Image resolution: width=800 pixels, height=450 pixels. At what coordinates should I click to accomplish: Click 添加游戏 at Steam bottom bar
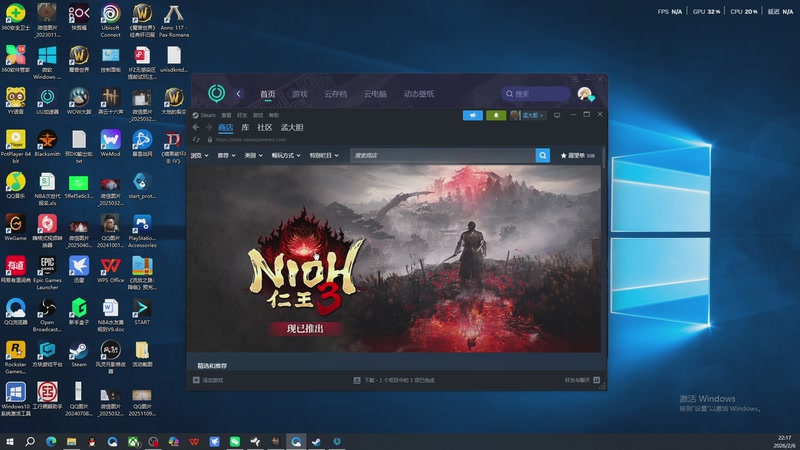coord(208,380)
